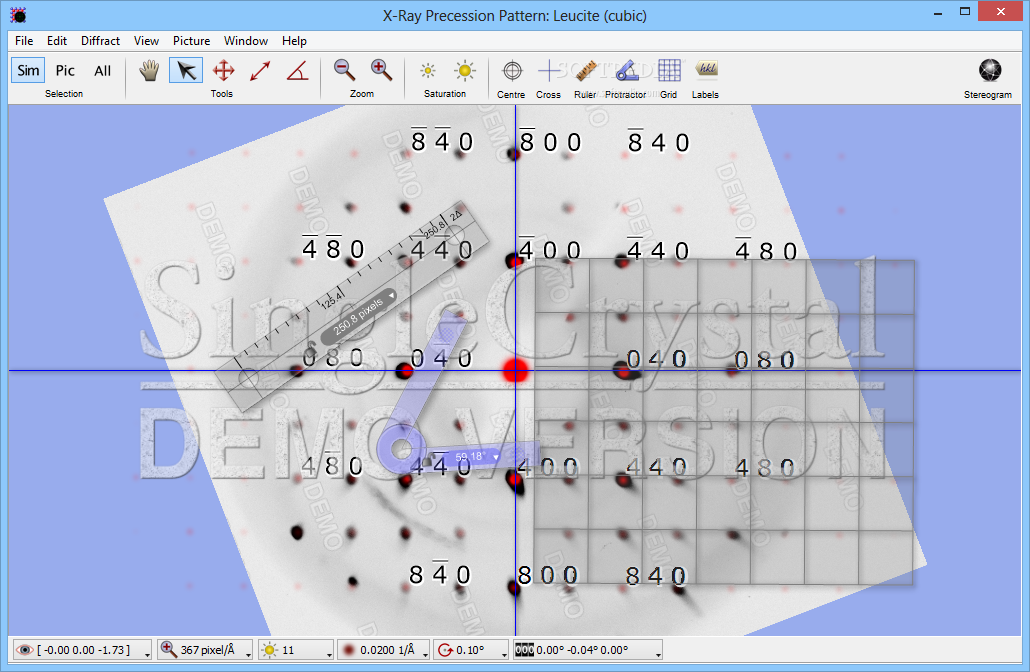Select the red angle Rotate tool
The height and width of the screenshot is (672, 1030).
click(x=297, y=70)
